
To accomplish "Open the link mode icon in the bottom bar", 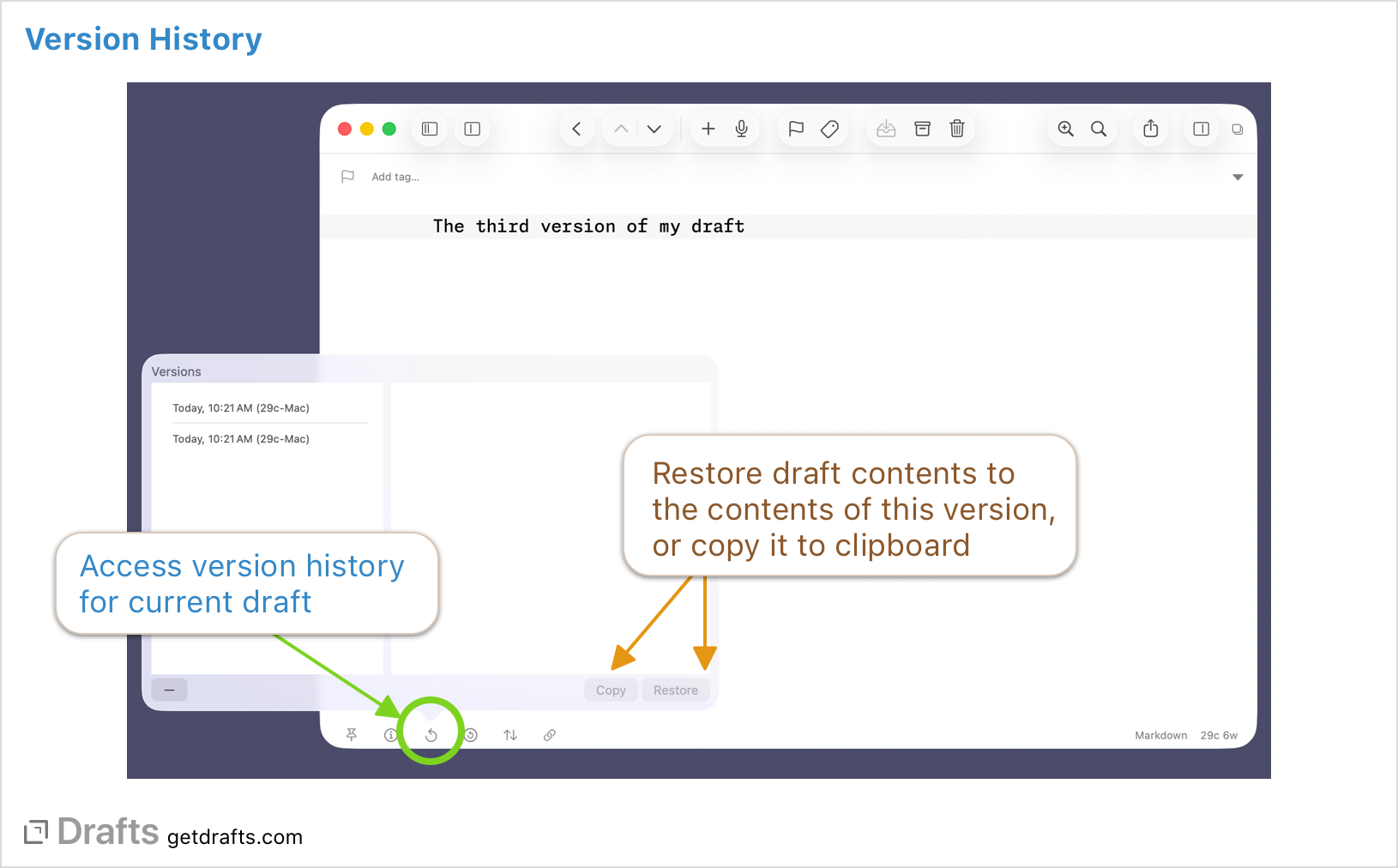I will point(550,735).
